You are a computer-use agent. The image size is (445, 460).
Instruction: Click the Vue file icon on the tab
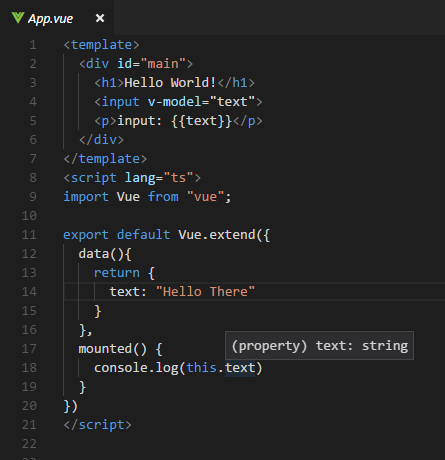click(x=18, y=18)
